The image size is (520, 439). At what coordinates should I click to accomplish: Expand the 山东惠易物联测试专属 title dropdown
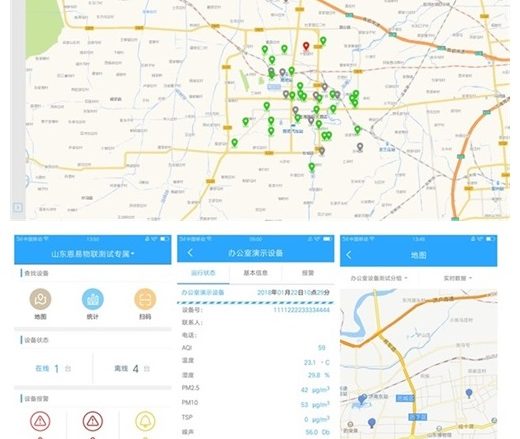pos(93,254)
